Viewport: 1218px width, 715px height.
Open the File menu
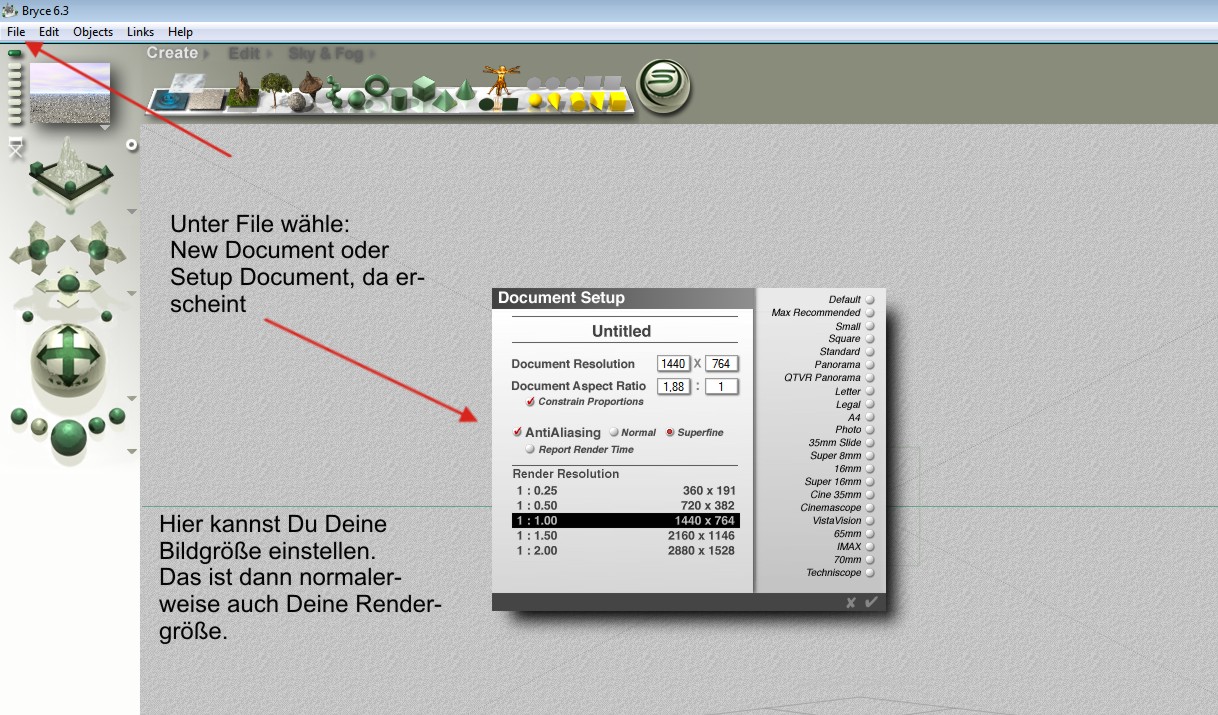[16, 32]
